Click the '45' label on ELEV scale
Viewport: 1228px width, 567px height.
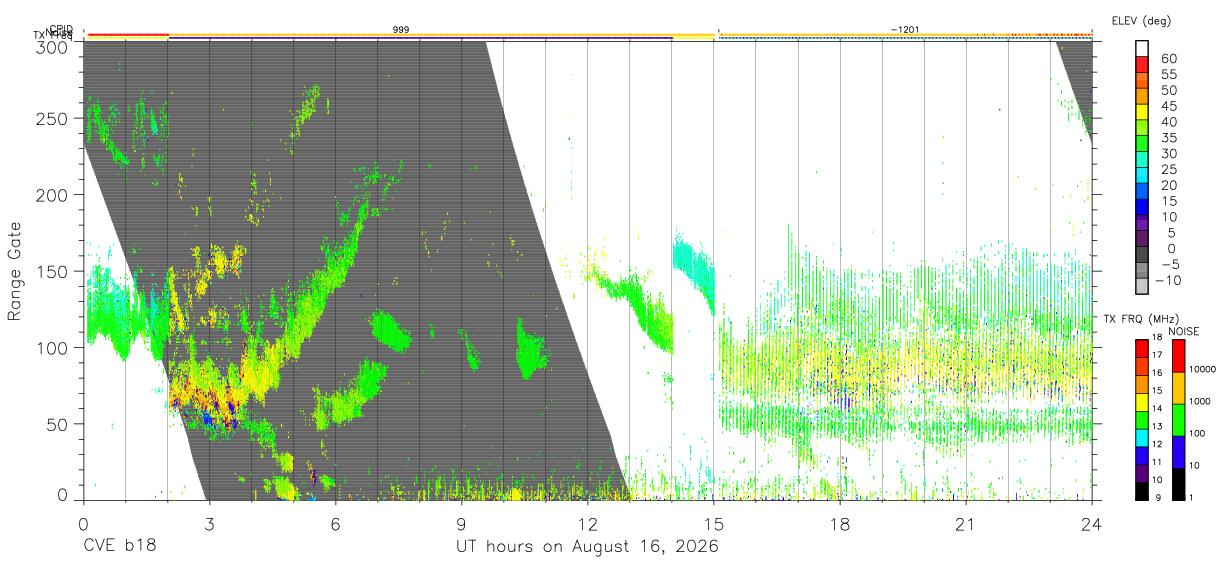pyautogui.click(x=1168, y=106)
